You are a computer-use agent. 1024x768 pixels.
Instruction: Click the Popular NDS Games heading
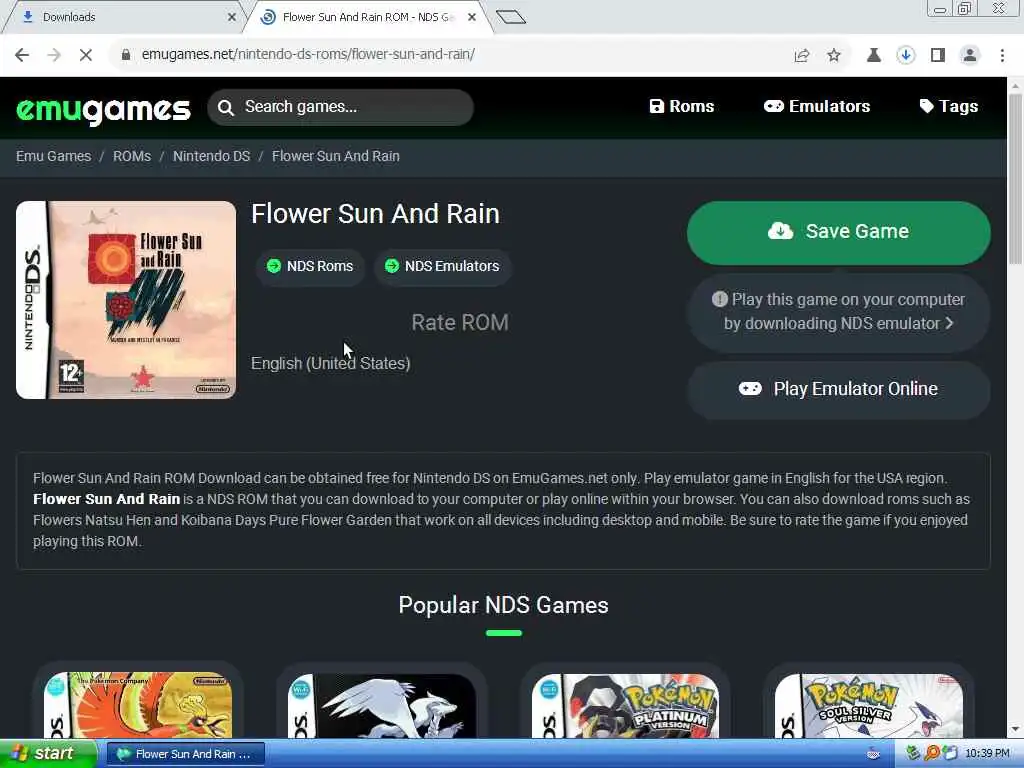(x=504, y=605)
